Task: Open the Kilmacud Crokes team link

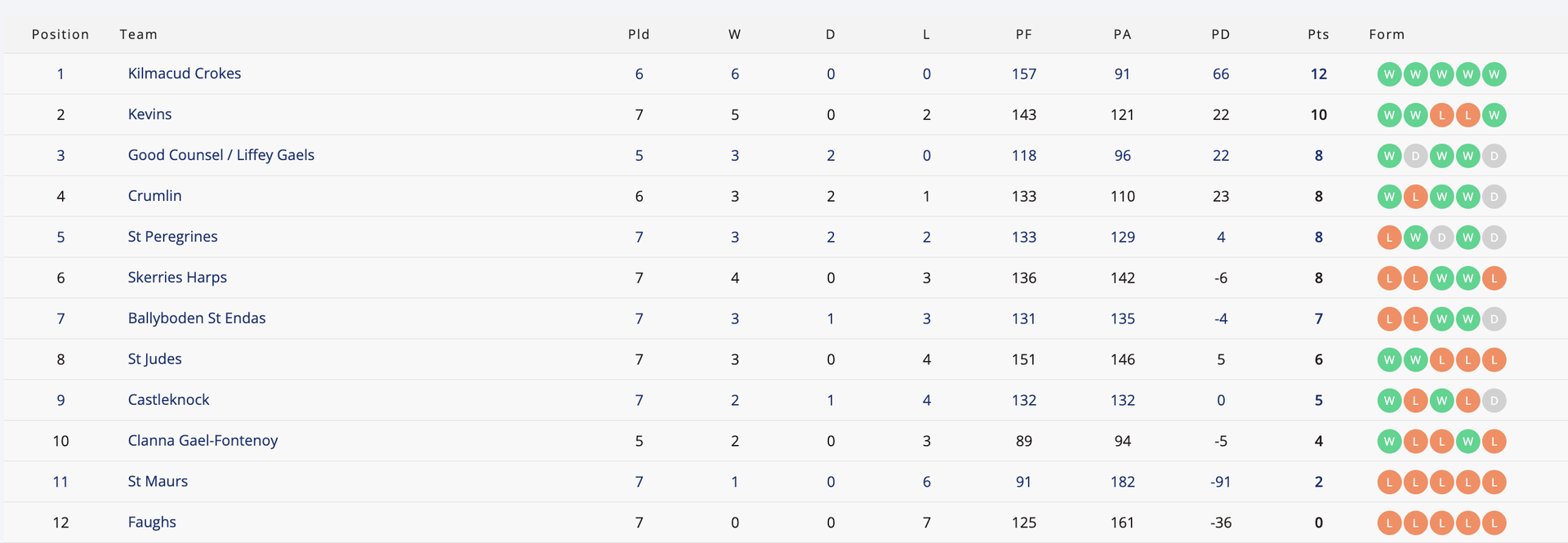Action: click(x=185, y=73)
